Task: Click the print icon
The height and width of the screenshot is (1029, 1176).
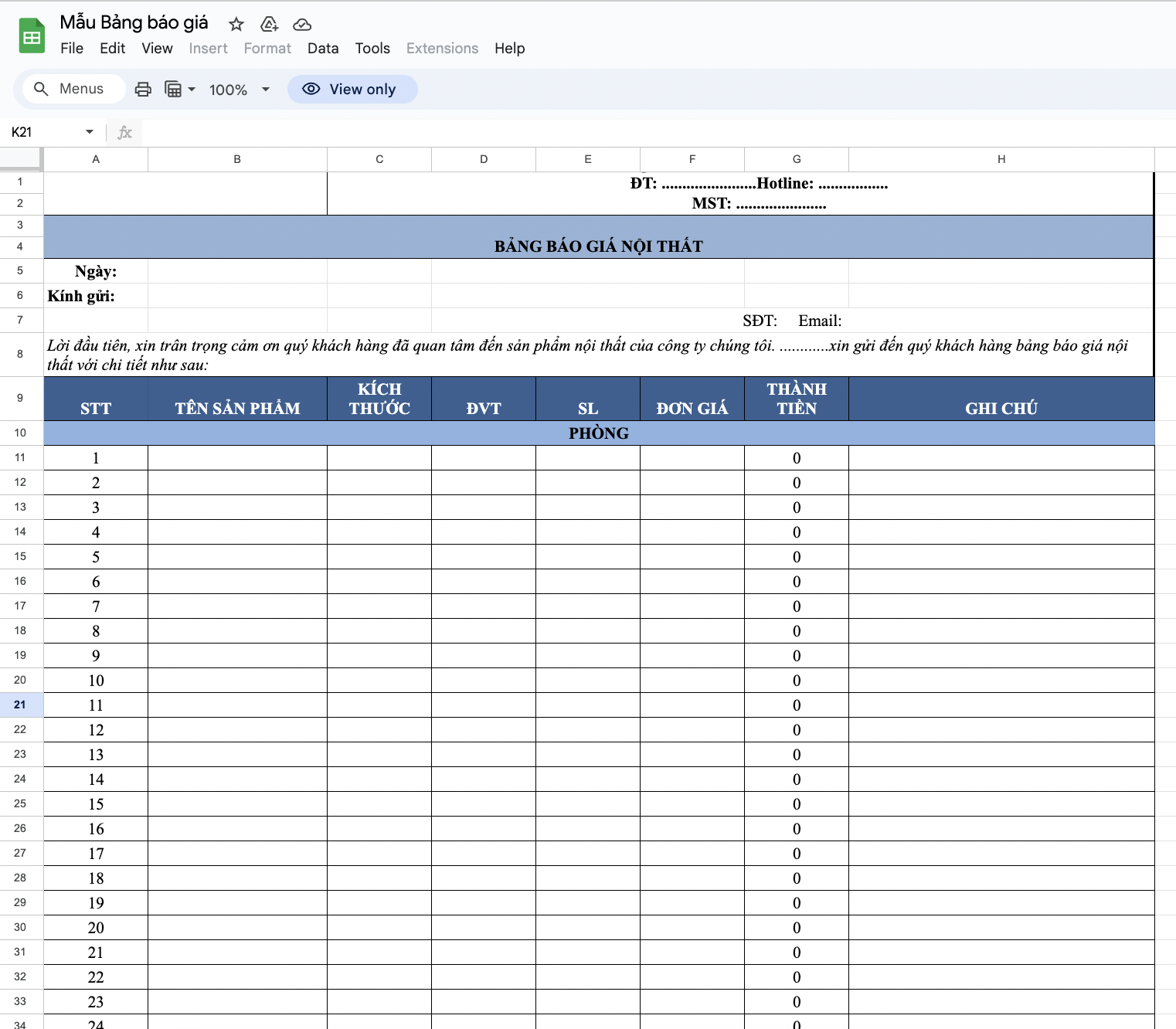Action: [x=143, y=90]
